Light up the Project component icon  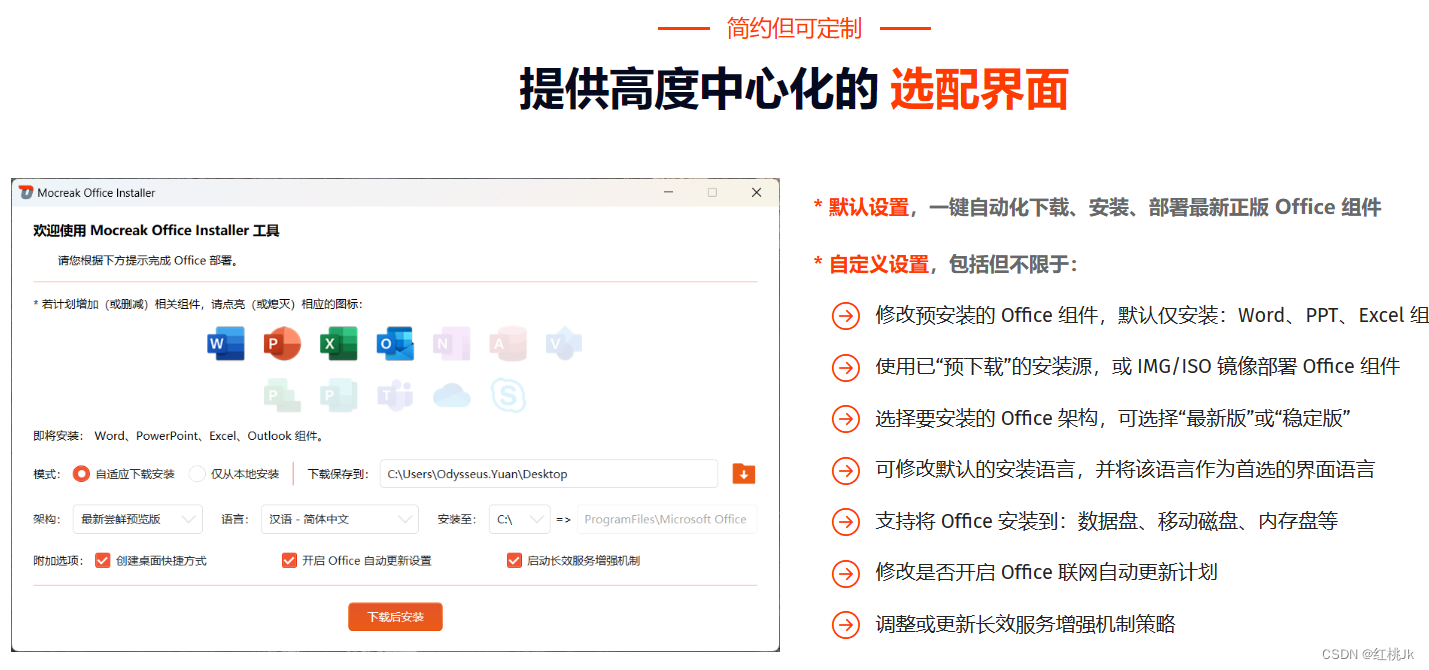[282, 395]
